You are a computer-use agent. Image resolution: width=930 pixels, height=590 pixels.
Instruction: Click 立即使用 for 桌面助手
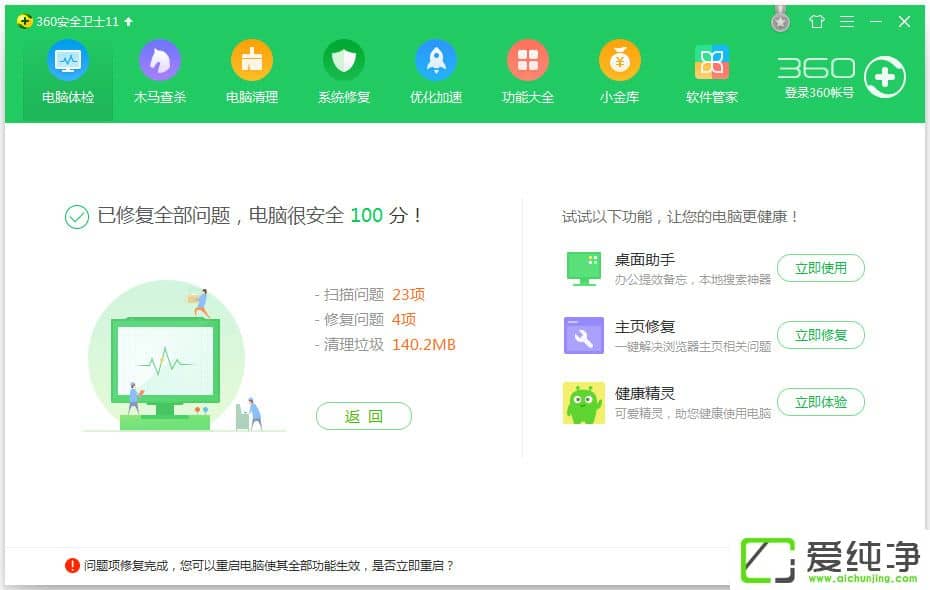[820, 268]
